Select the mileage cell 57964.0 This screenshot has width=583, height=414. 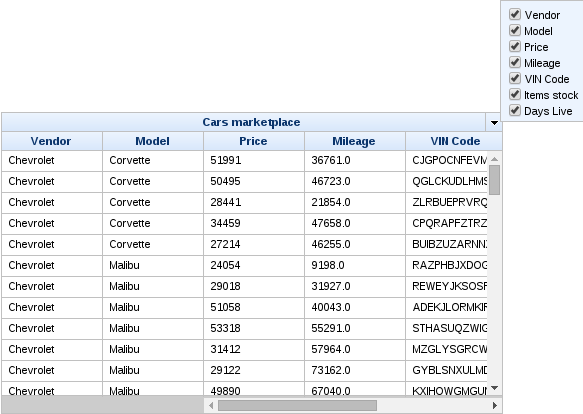[355, 350]
